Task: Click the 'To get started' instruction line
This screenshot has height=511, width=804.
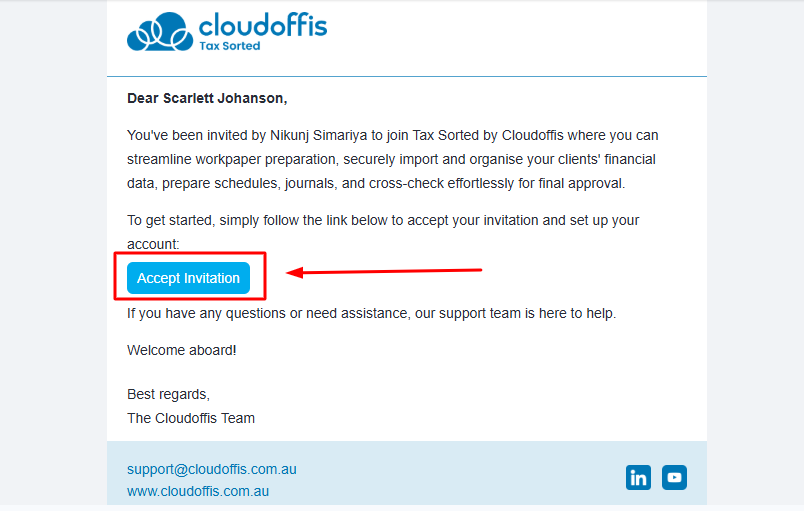Action: tap(383, 220)
